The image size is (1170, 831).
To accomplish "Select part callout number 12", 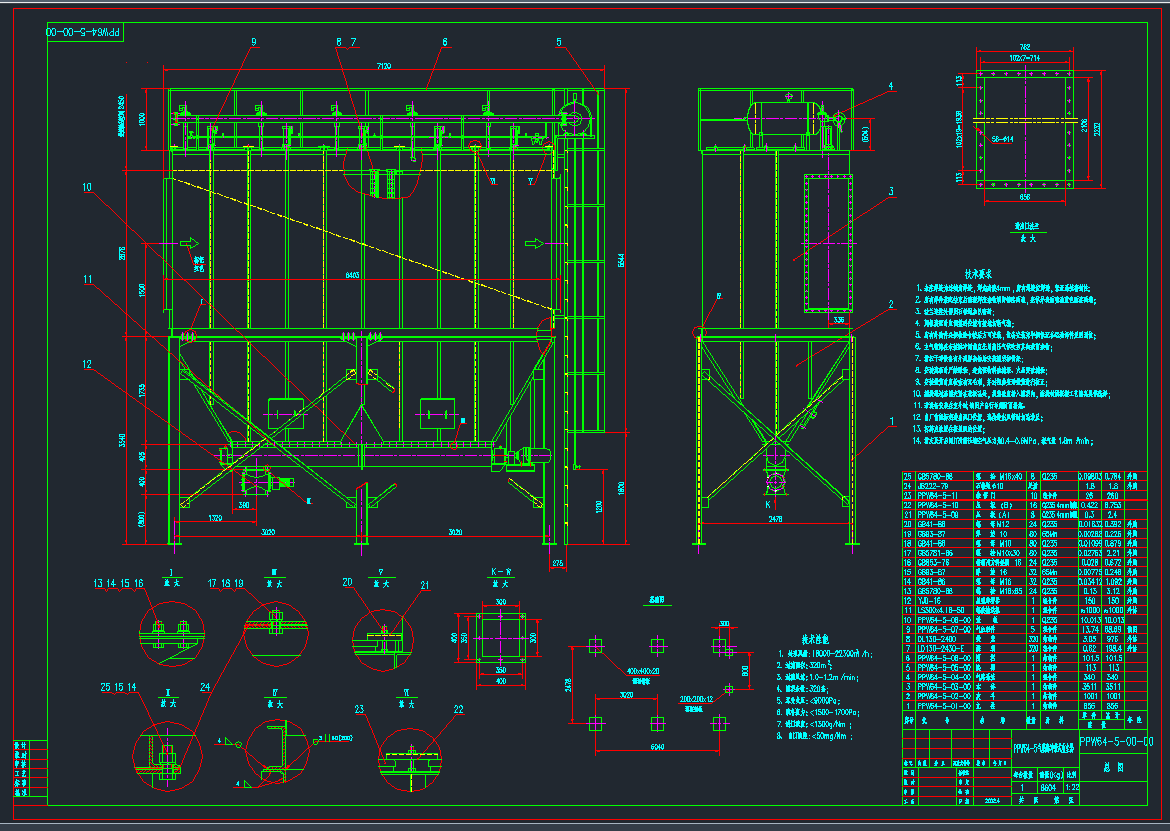I will pos(87,364).
